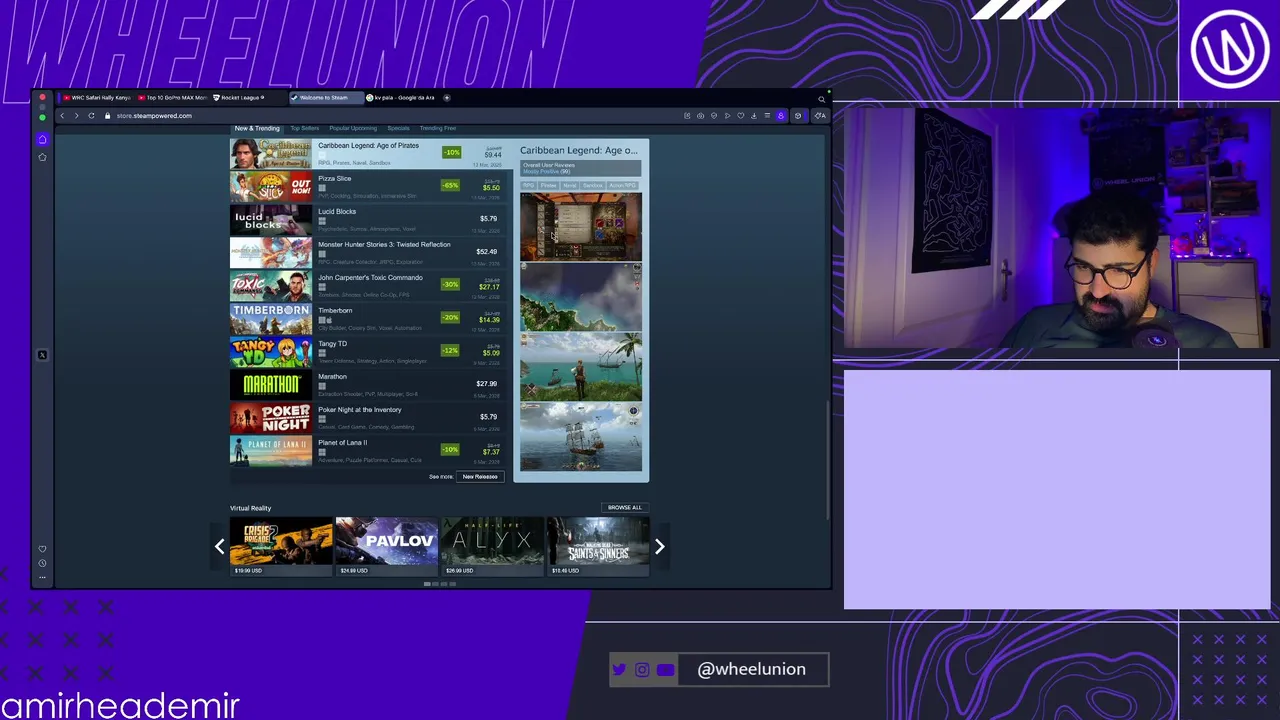Open John Carpenter's Toxic Commando row

[371, 286]
